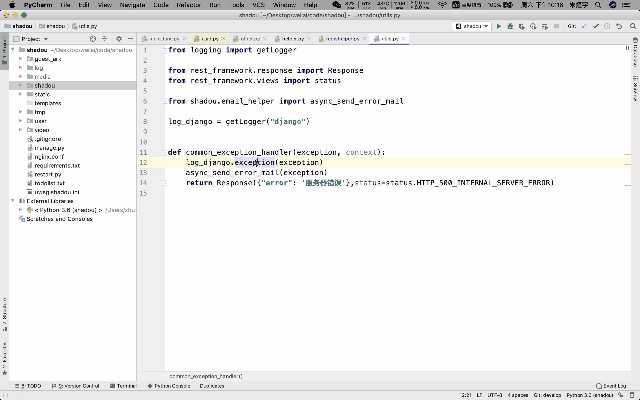Image resolution: width=640 pixels, height=400 pixels.
Task: Open the Project view dropdown
Action: (31, 39)
